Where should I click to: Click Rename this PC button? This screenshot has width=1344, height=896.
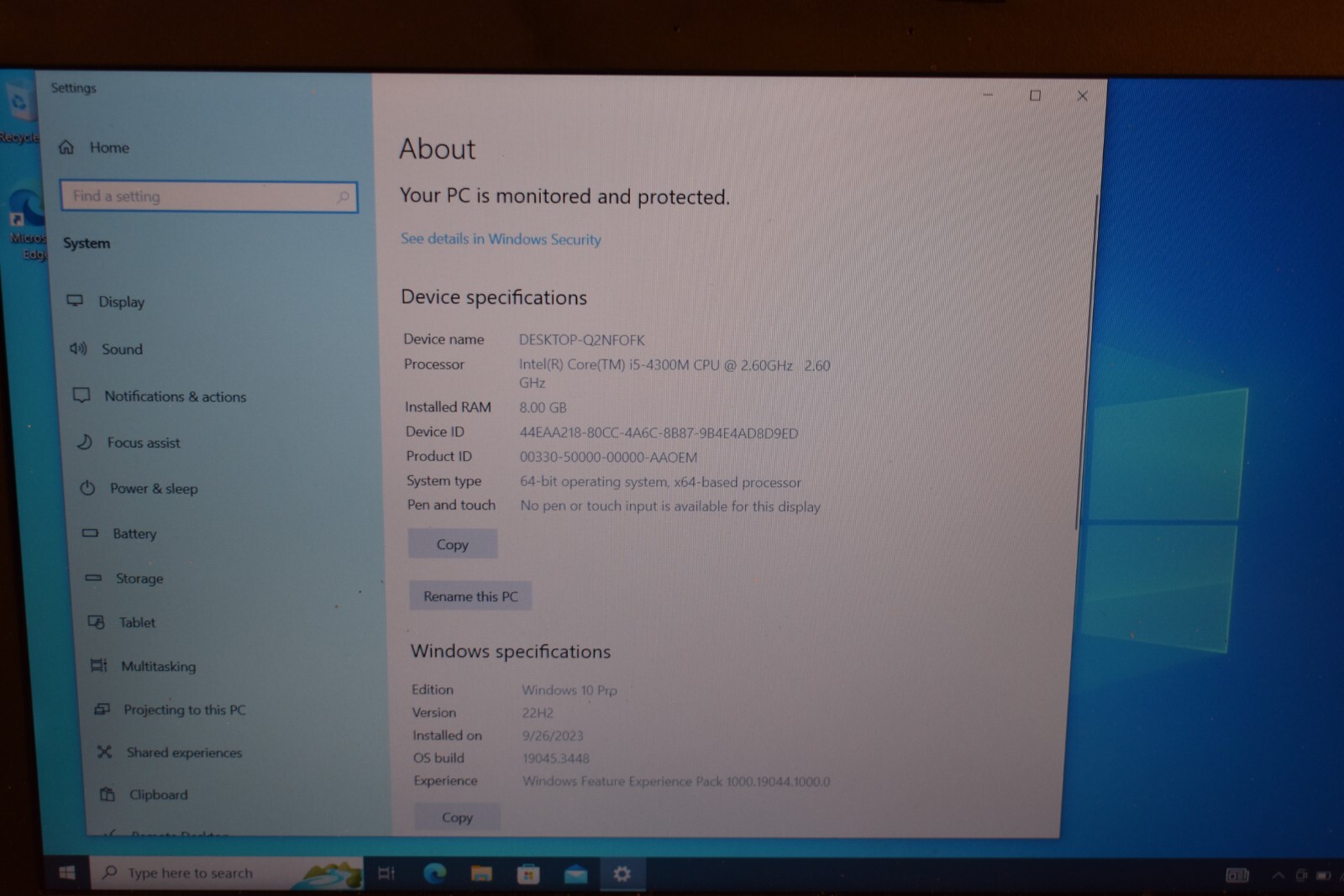470,596
